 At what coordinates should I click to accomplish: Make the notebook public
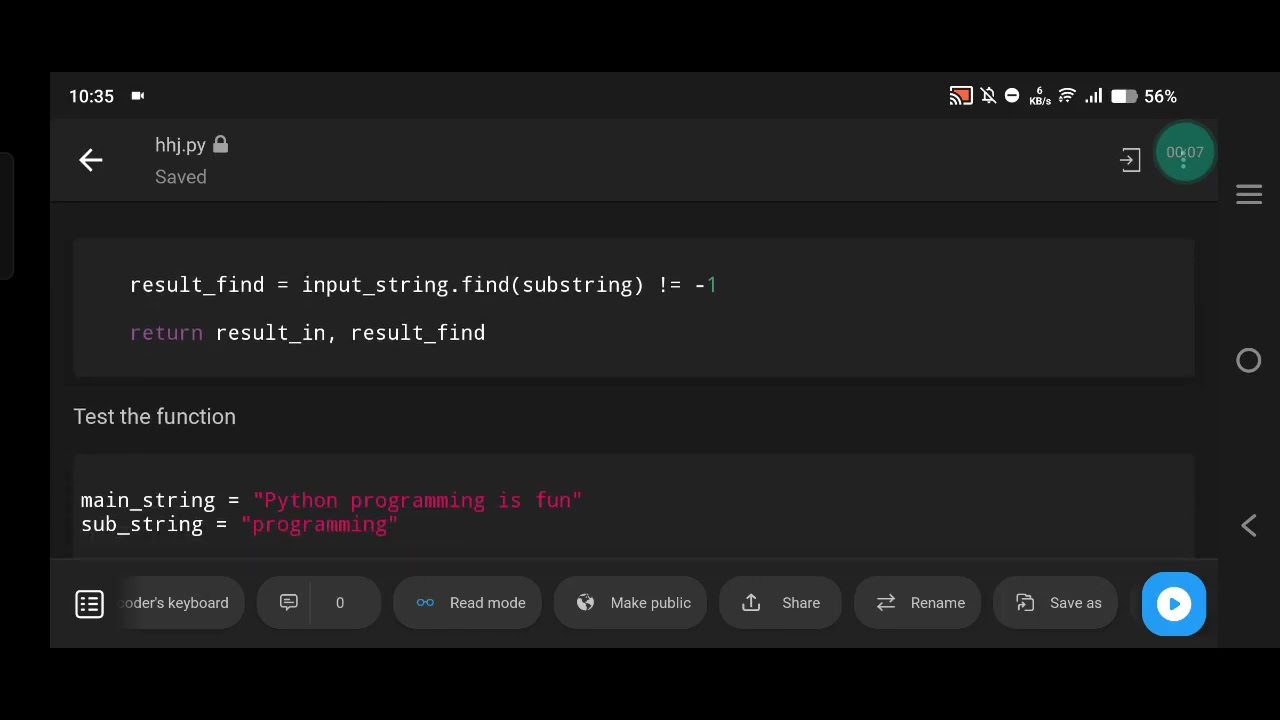[630, 603]
